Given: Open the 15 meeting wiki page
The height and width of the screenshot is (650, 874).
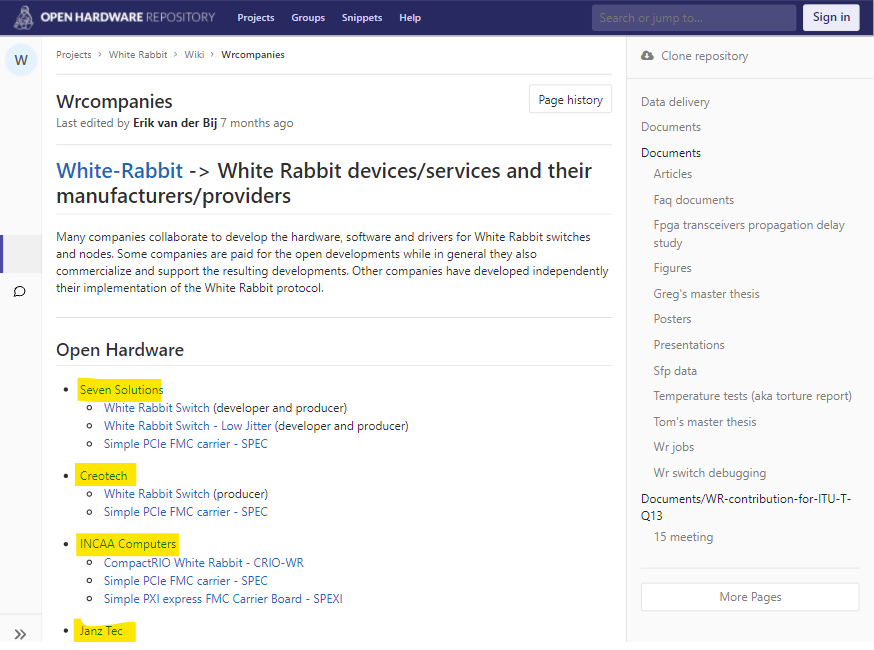Looking at the screenshot, I should (683, 537).
